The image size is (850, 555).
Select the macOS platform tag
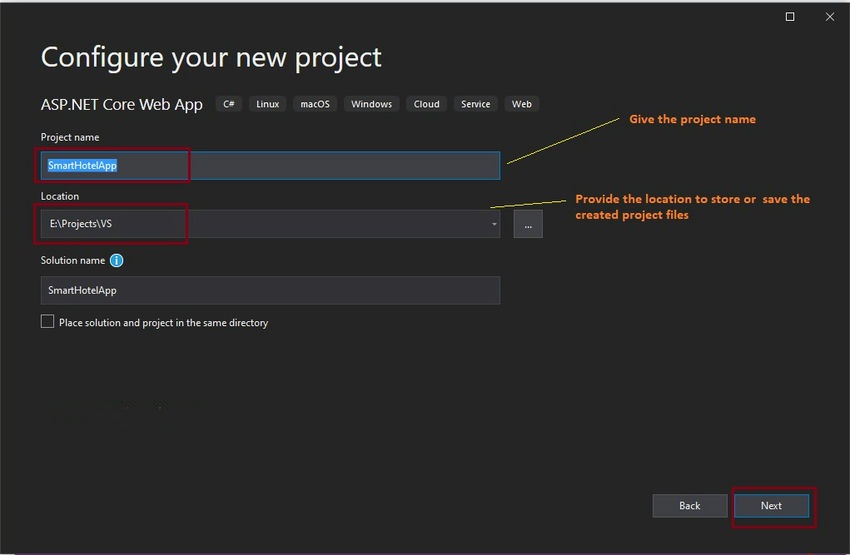(x=315, y=104)
